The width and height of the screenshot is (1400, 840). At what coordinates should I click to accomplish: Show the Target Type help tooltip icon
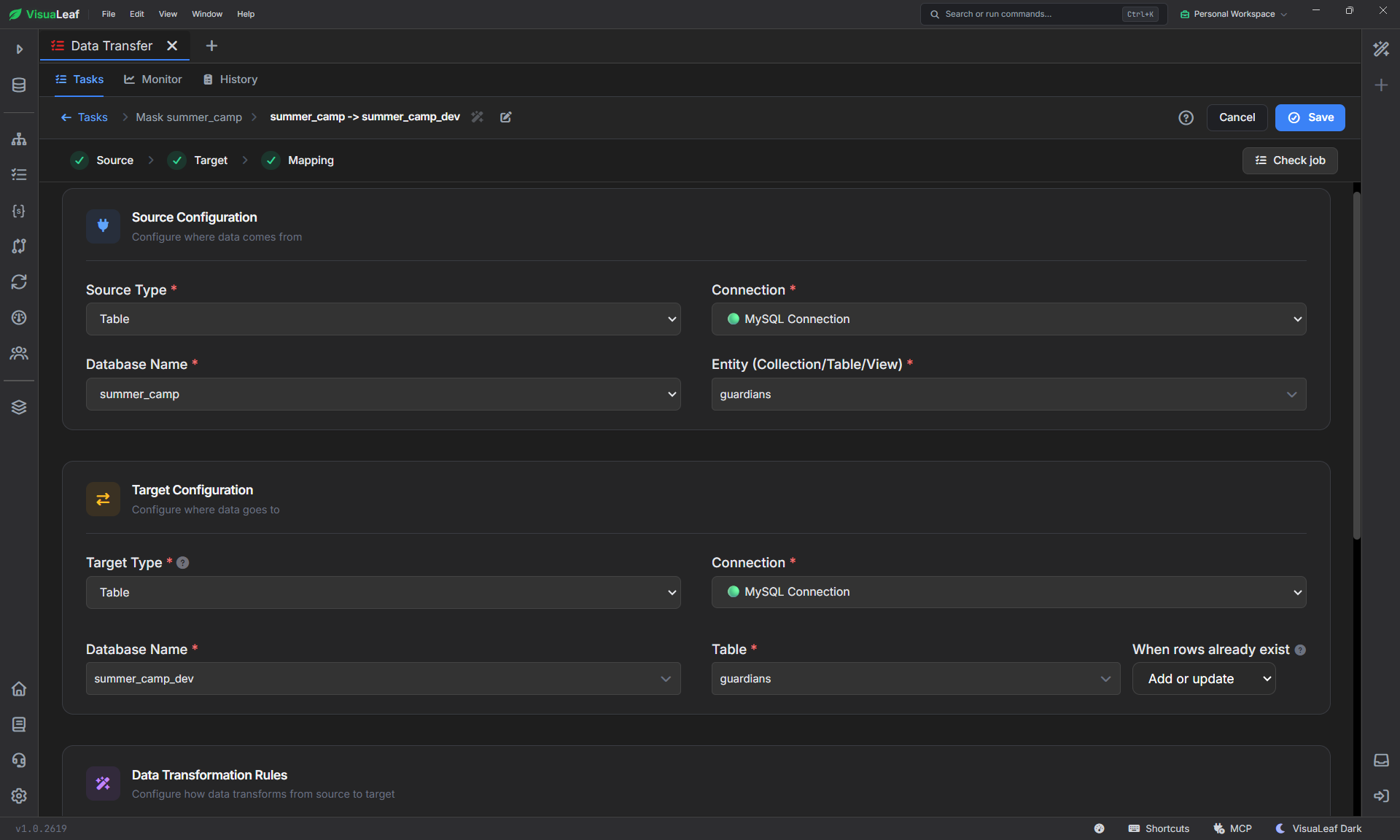coord(183,563)
